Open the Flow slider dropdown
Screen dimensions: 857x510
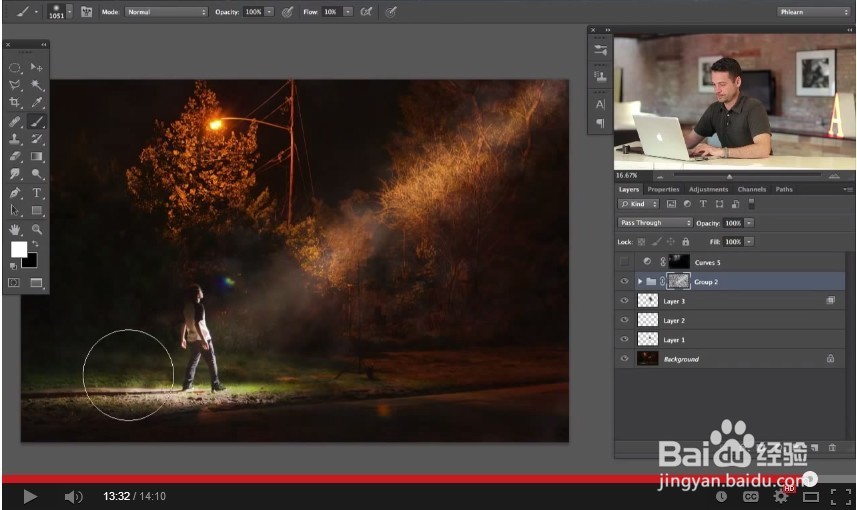pos(348,11)
